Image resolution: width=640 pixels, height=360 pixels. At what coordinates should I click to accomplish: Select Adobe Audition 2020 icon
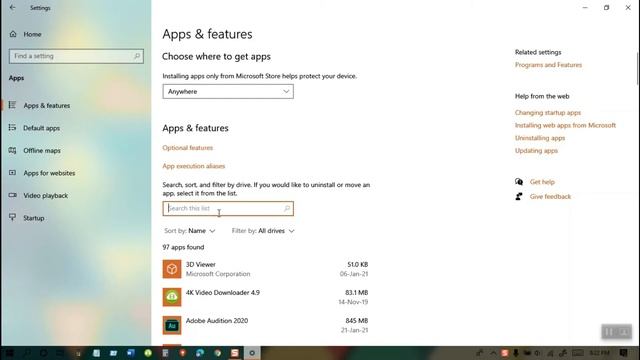pos(172,325)
